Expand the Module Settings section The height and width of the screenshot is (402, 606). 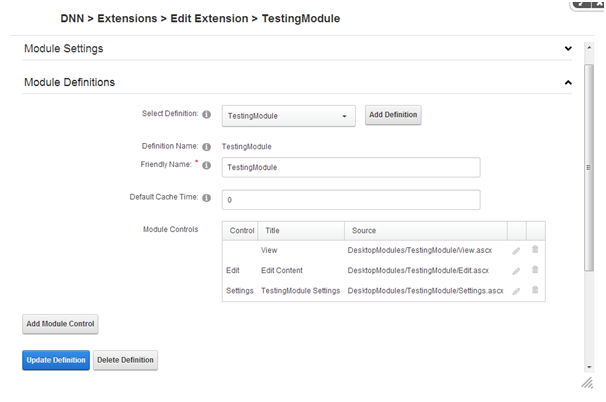coord(568,48)
